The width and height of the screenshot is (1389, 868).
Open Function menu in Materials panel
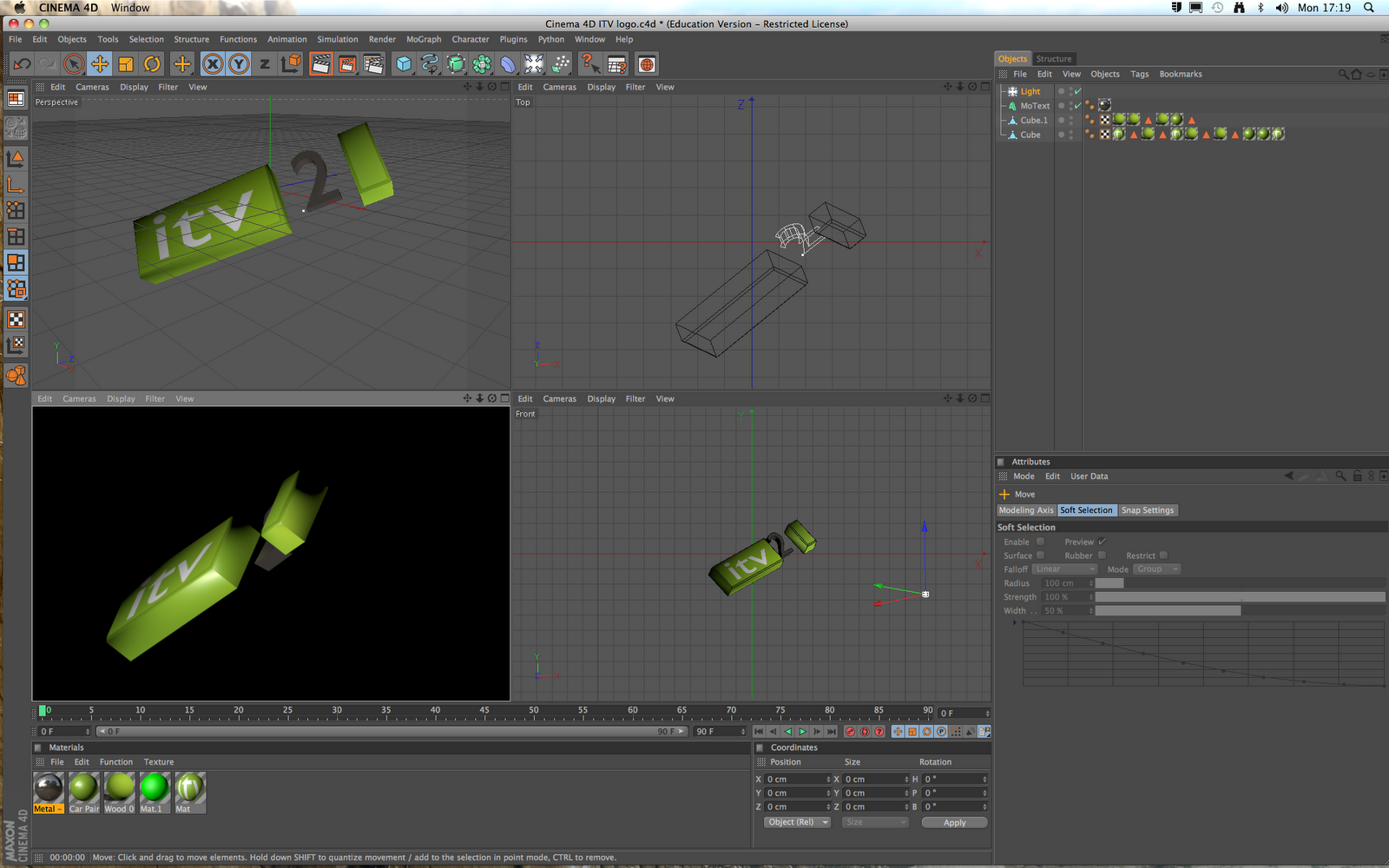point(116,762)
